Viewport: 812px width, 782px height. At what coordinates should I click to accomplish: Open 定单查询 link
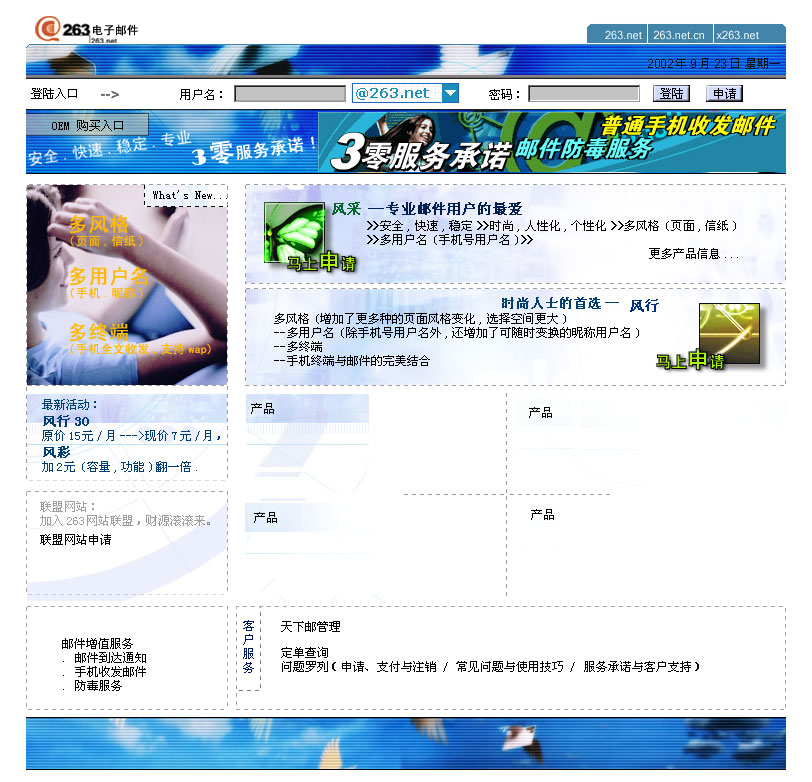click(304, 653)
